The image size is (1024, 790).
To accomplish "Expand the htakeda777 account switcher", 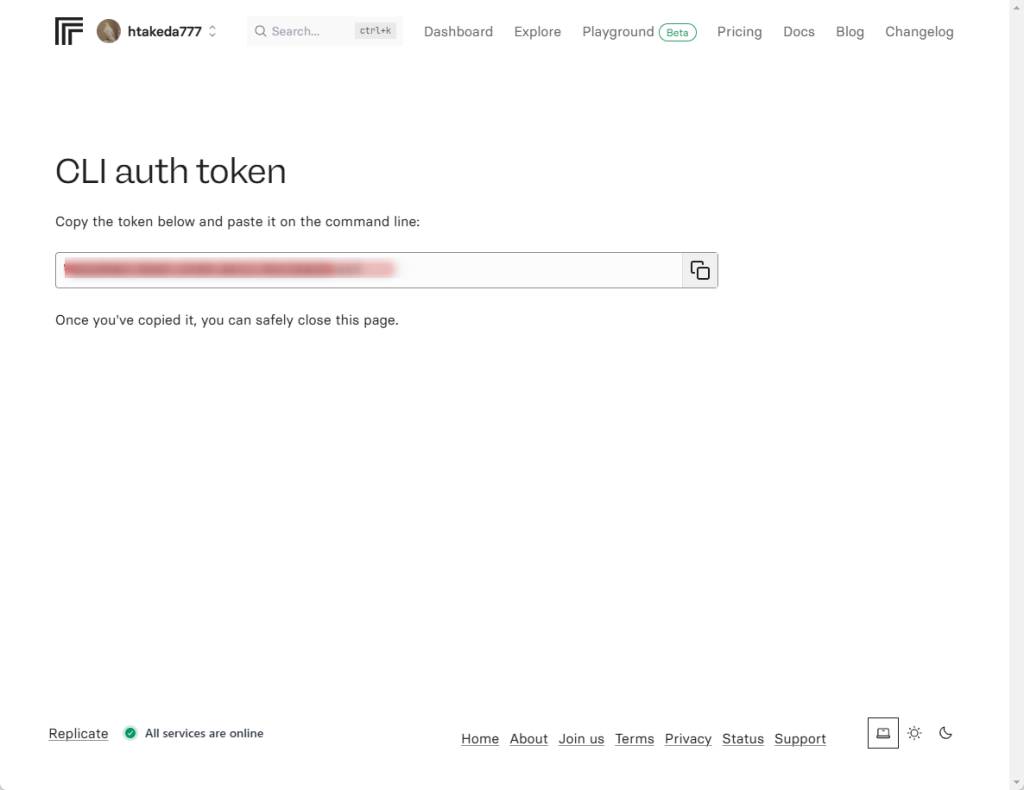I will [212, 31].
